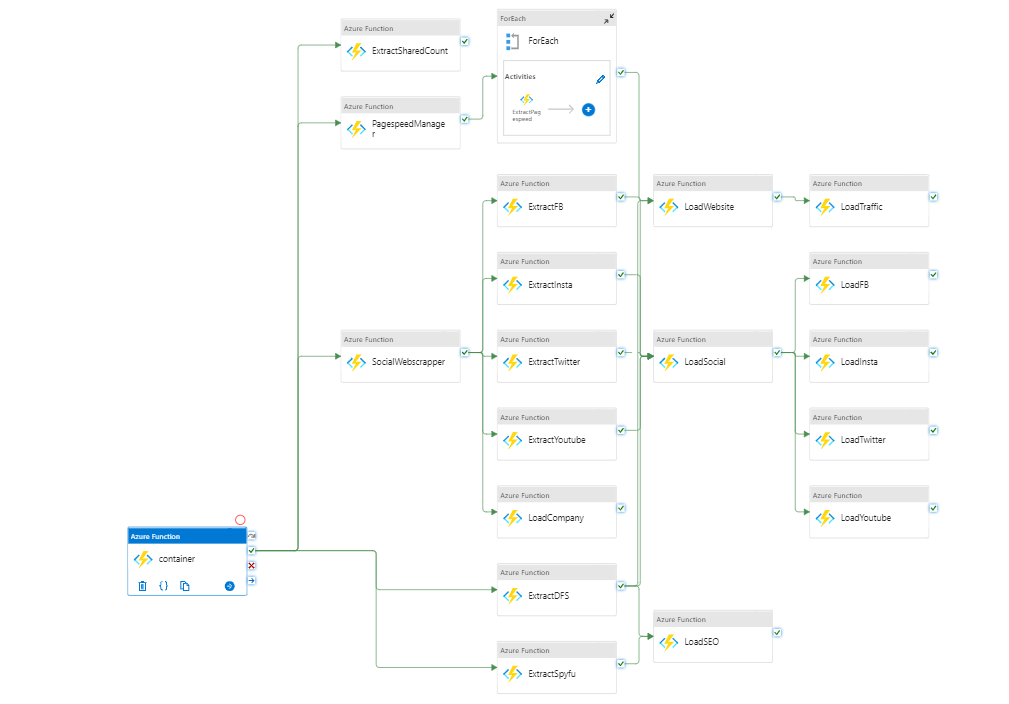1009x704 pixels.
Task: Click the red breakpoint circle above container
Action: (239, 519)
